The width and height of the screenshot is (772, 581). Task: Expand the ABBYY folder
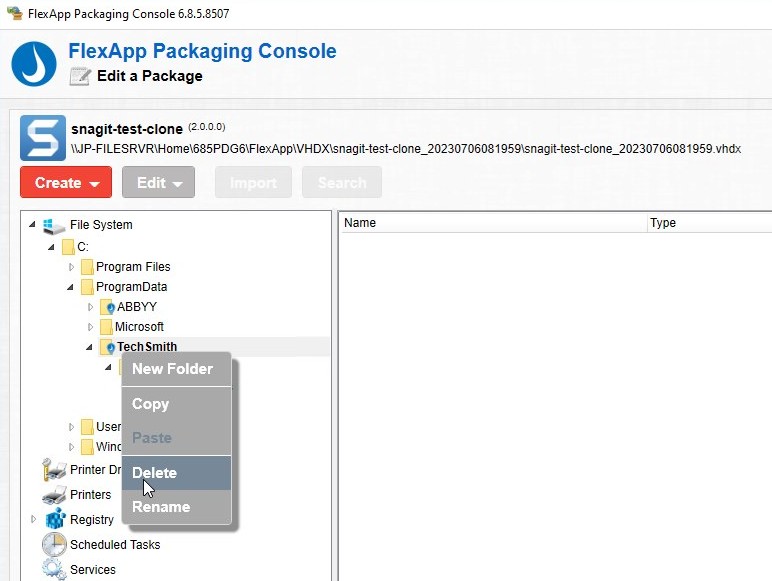91,307
